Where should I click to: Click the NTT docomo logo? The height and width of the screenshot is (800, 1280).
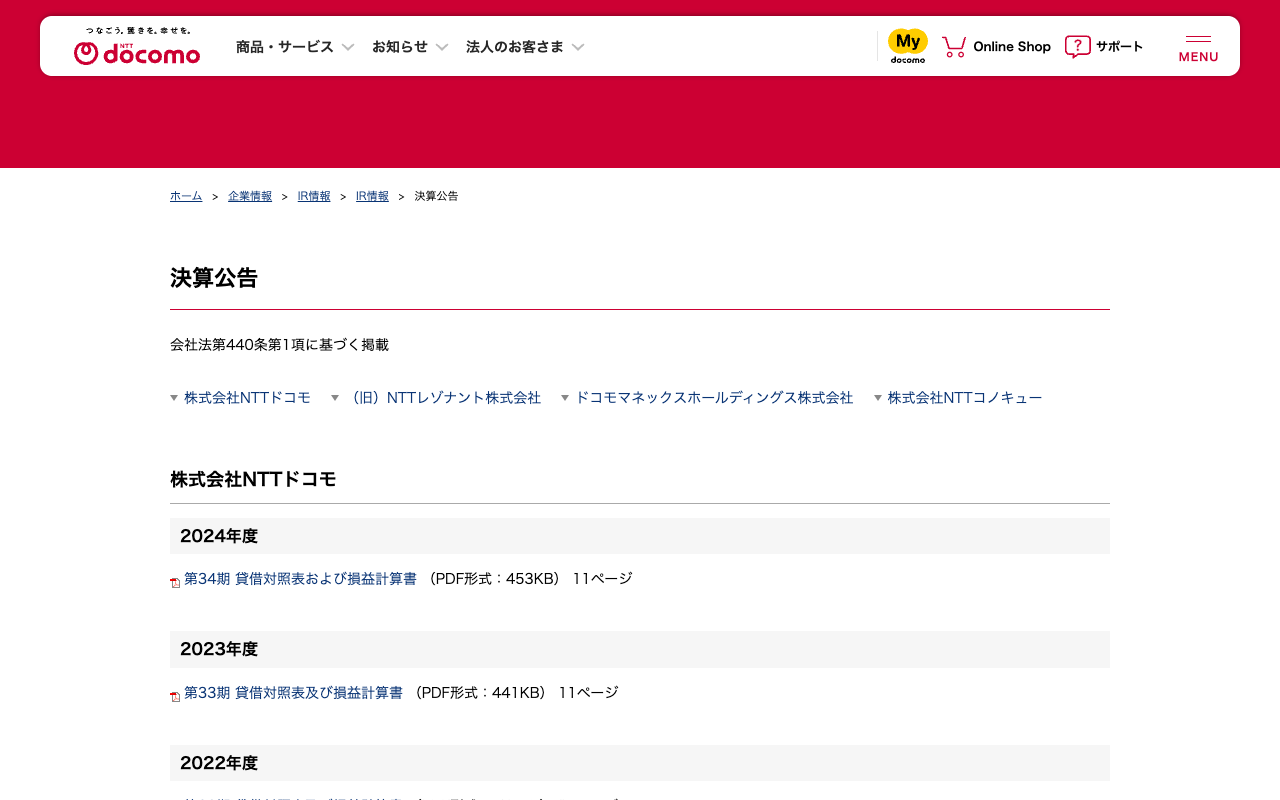tap(137, 47)
